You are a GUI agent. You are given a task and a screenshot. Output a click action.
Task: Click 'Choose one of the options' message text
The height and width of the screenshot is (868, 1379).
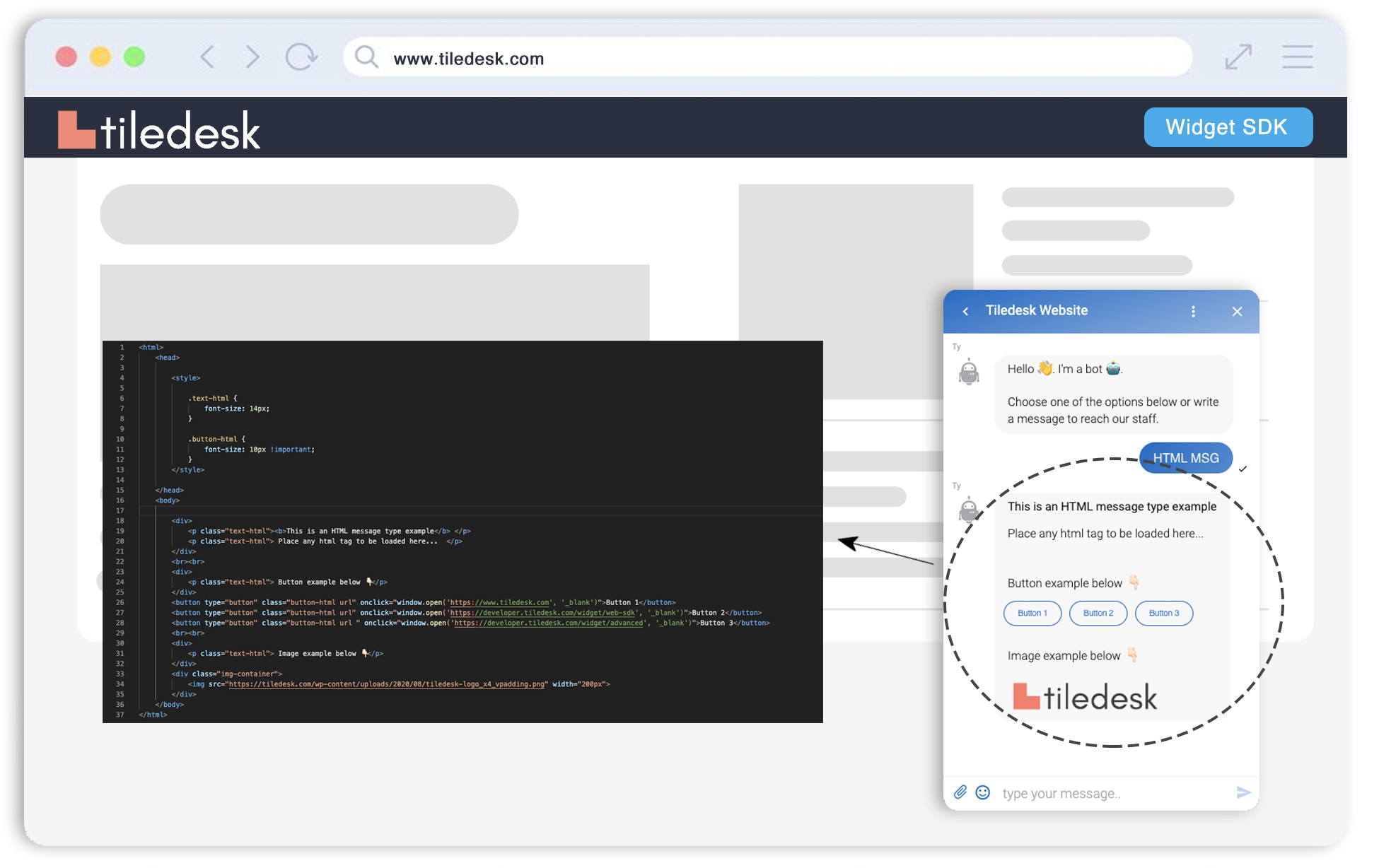pos(1113,410)
